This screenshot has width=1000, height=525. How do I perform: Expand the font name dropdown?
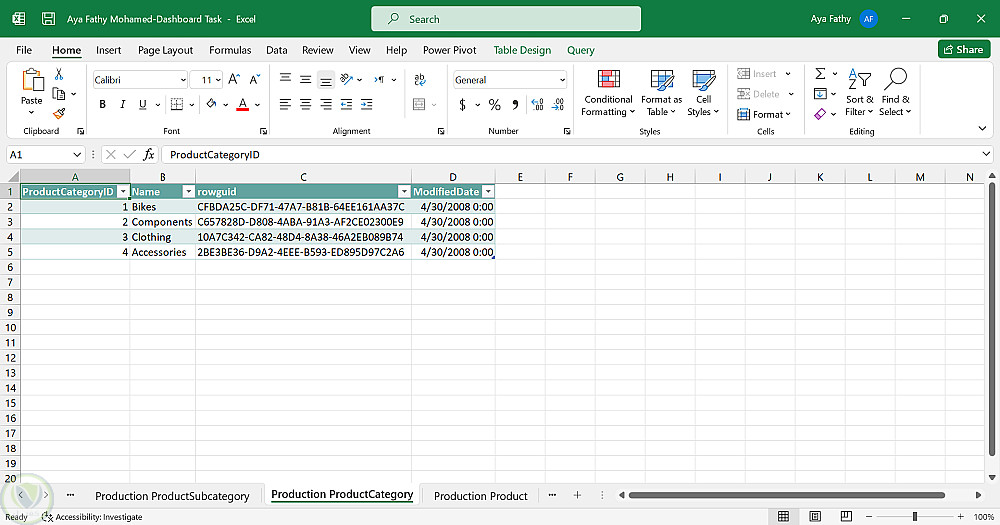tap(183, 80)
